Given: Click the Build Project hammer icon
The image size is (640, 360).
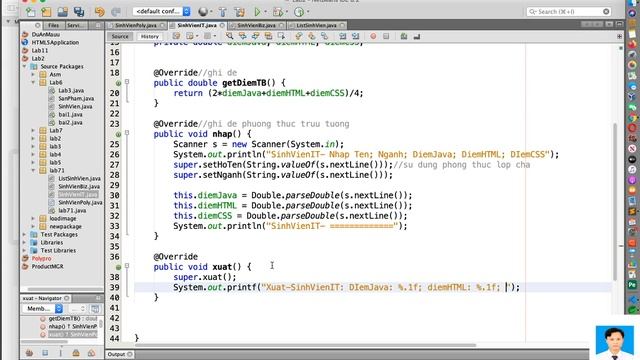Looking at the screenshot, I should pos(222,12).
